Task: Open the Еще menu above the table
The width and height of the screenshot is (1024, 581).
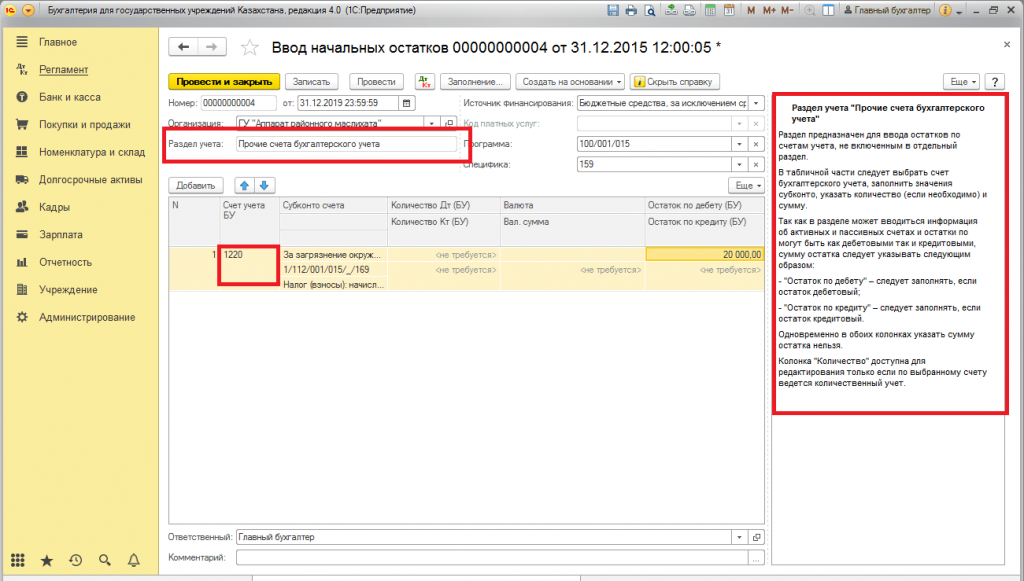Action: 746,185
